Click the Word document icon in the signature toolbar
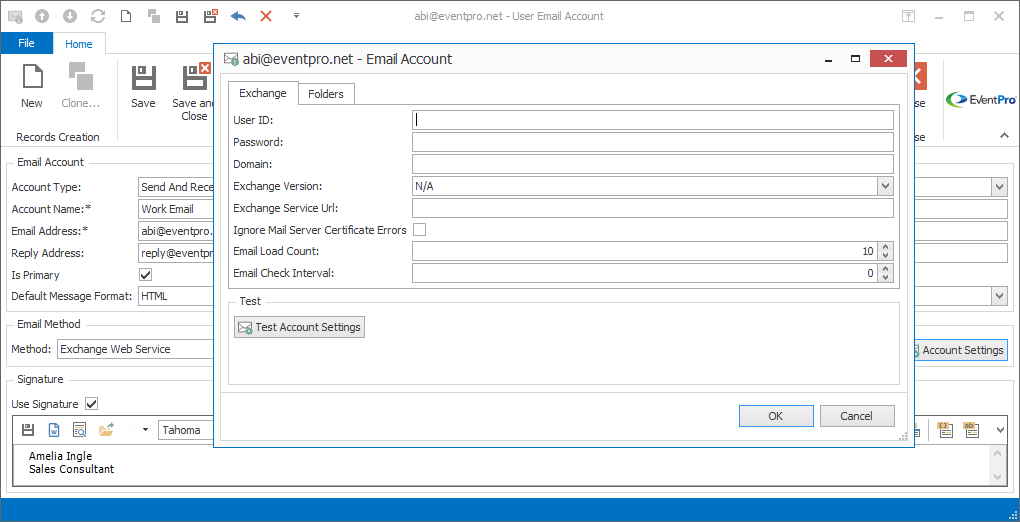Image resolution: width=1020 pixels, height=522 pixels. (x=54, y=430)
